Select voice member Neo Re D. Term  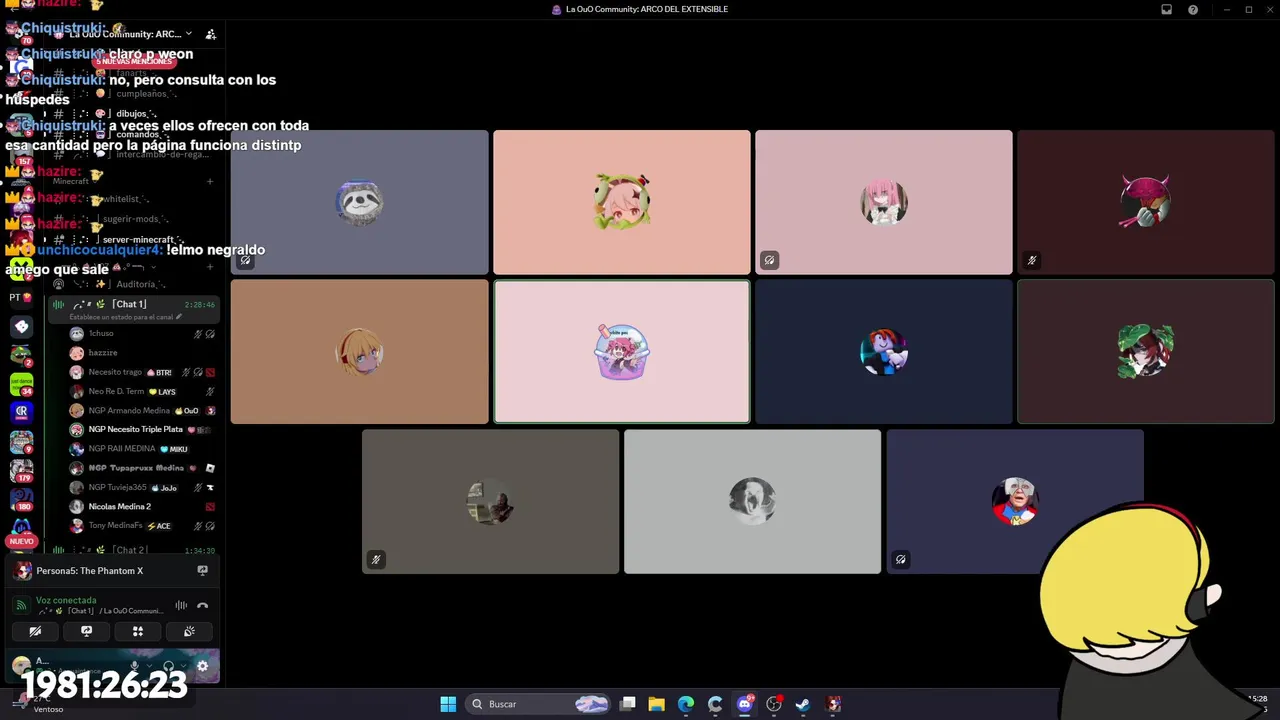coord(142,391)
